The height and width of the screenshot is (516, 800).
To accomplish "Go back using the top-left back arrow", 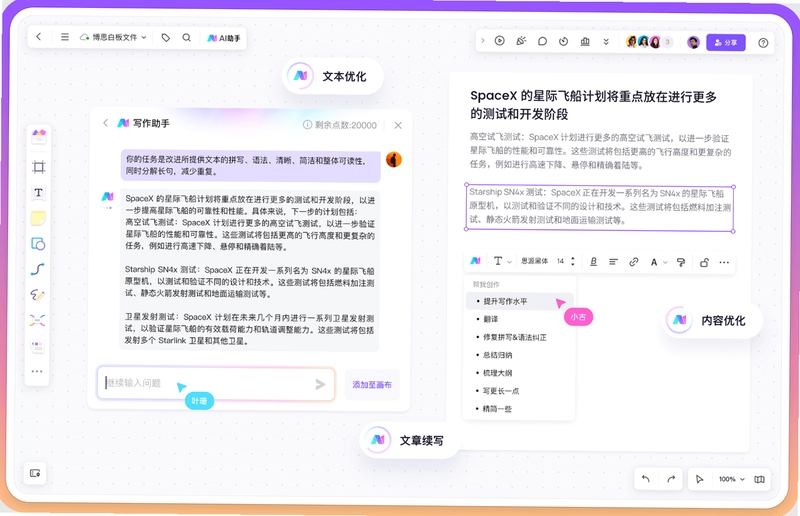I will coord(39,37).
